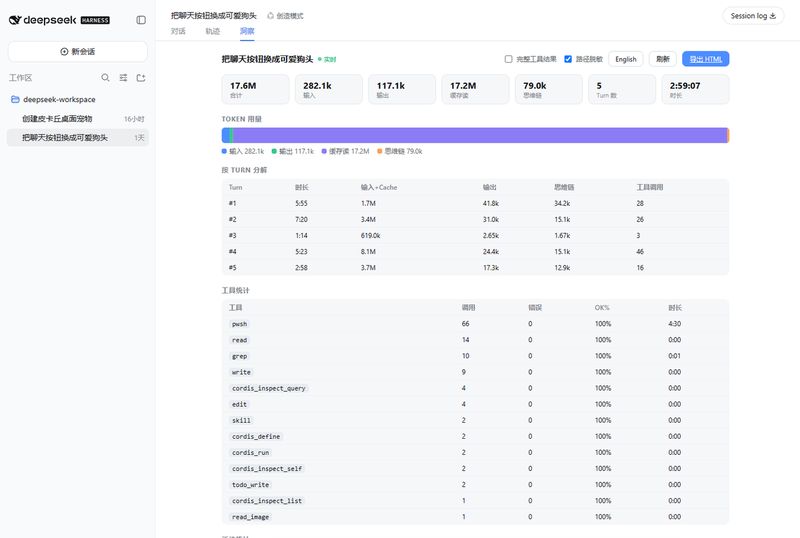Click the purple segment of the token usage bar
800x538 pixels.
(x=480, y=135)
